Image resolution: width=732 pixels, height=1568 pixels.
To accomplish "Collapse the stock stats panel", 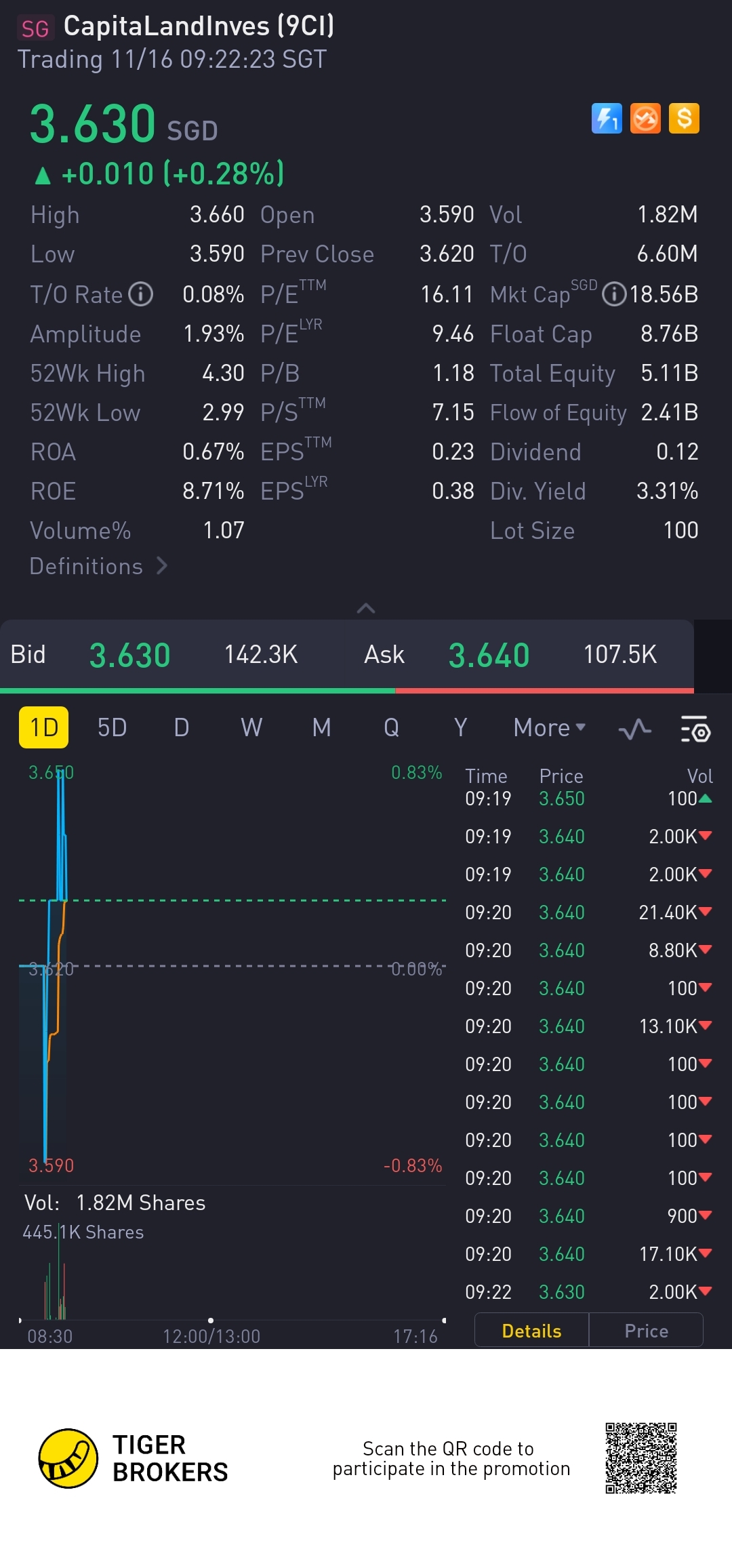I will click(366, 608).
